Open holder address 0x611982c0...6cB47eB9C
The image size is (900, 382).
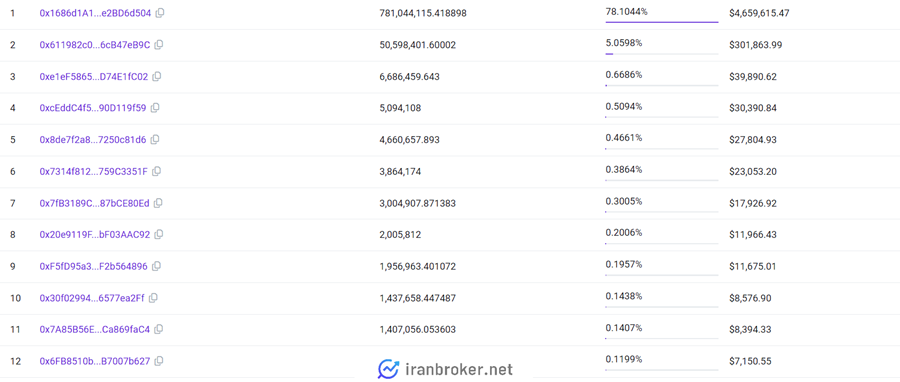click(95, 44)
